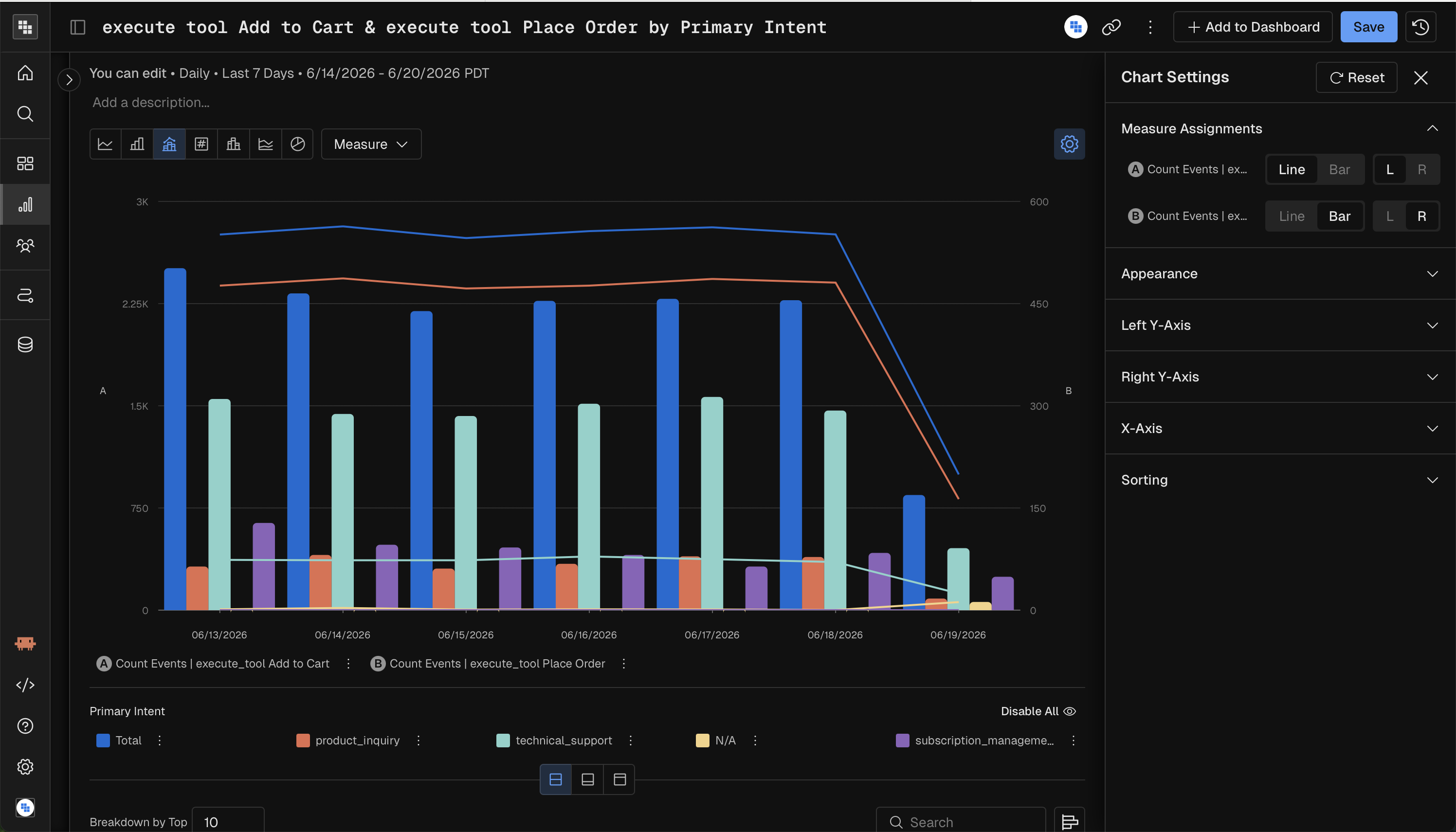Open version history clock icon
Image resolution: width=1456 pixels, height=832 pixels.
pos(1420,27)
